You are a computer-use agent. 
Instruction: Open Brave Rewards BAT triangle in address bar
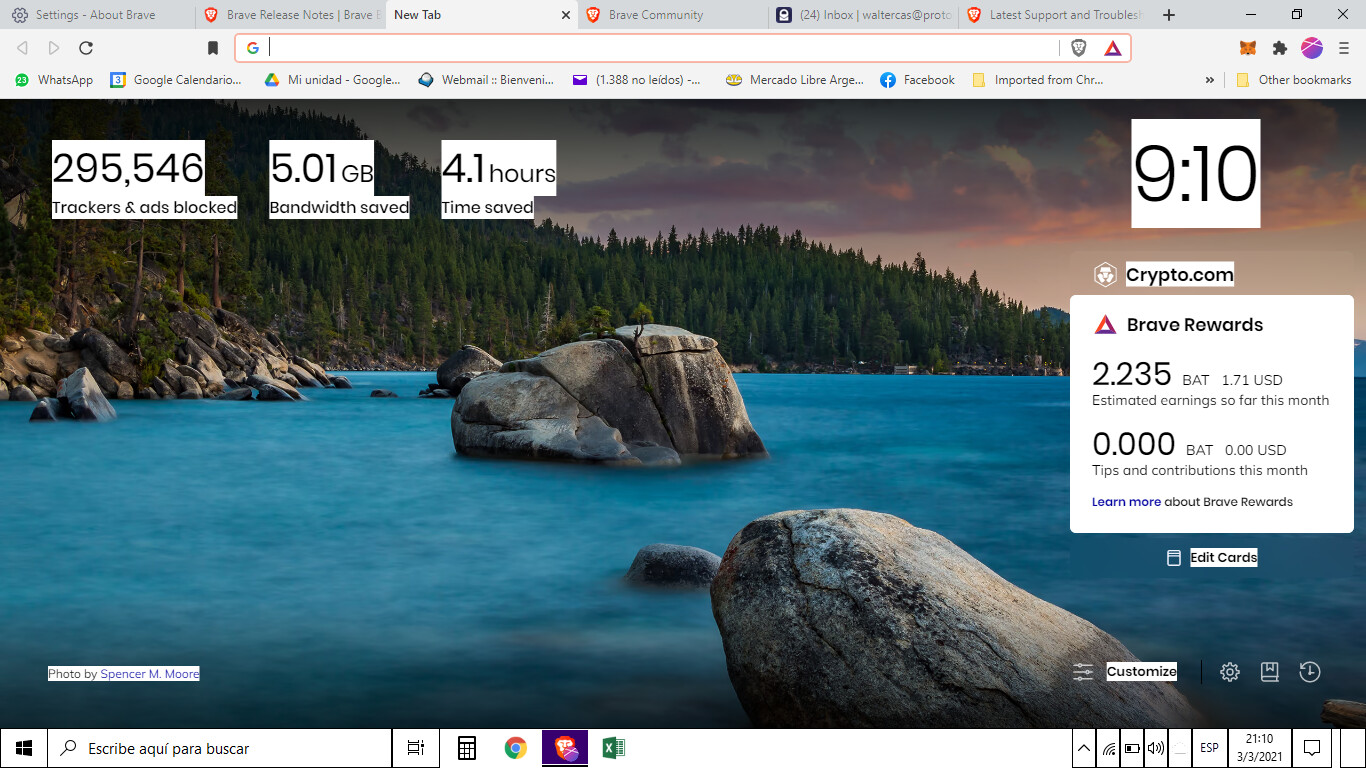click(1113, 47)
